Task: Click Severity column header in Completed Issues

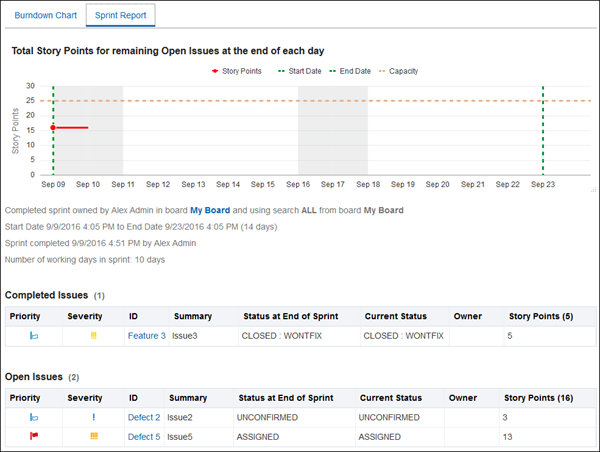Action: point(85,316)
